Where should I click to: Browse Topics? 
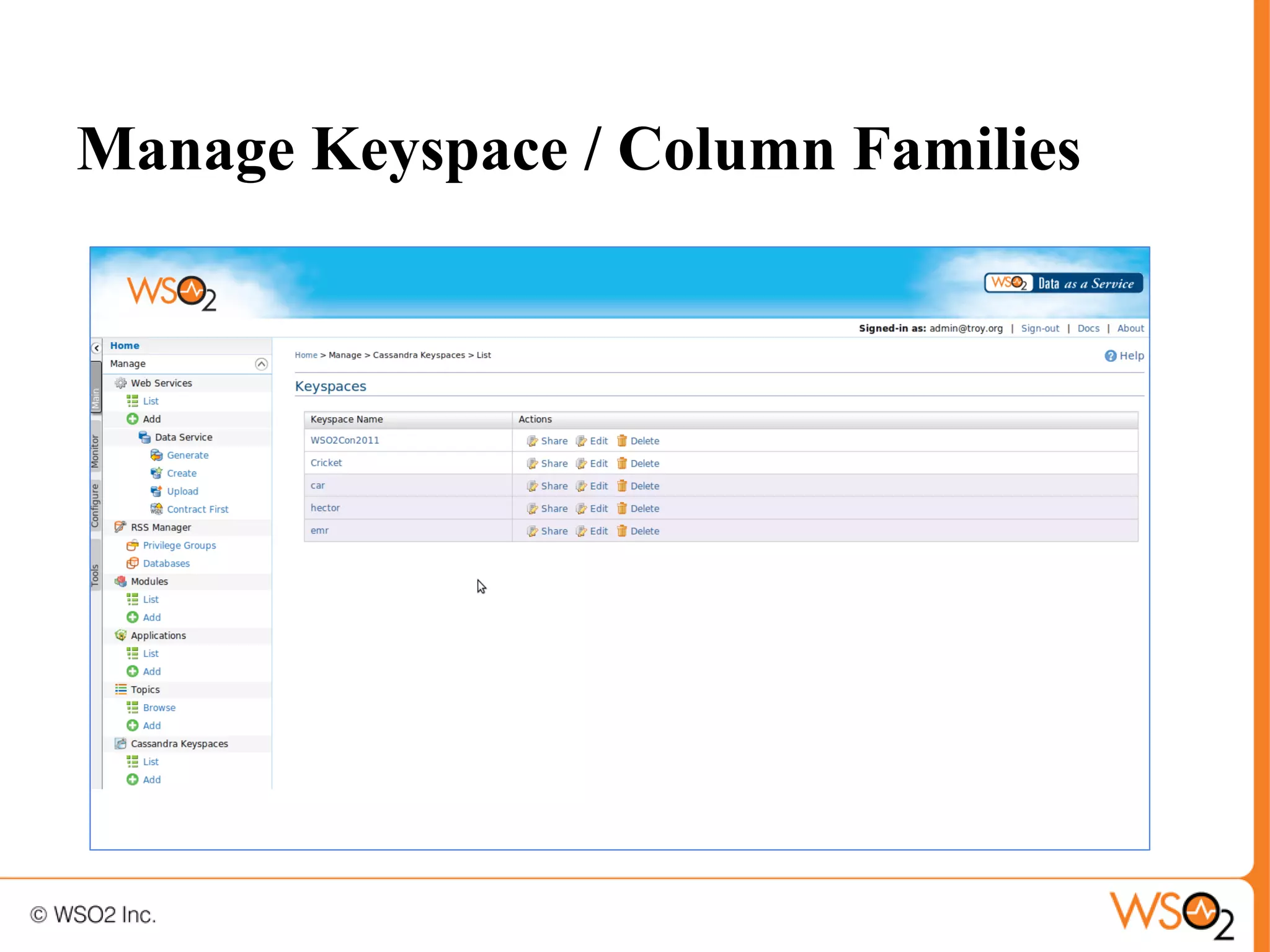(x=159, y=707)
